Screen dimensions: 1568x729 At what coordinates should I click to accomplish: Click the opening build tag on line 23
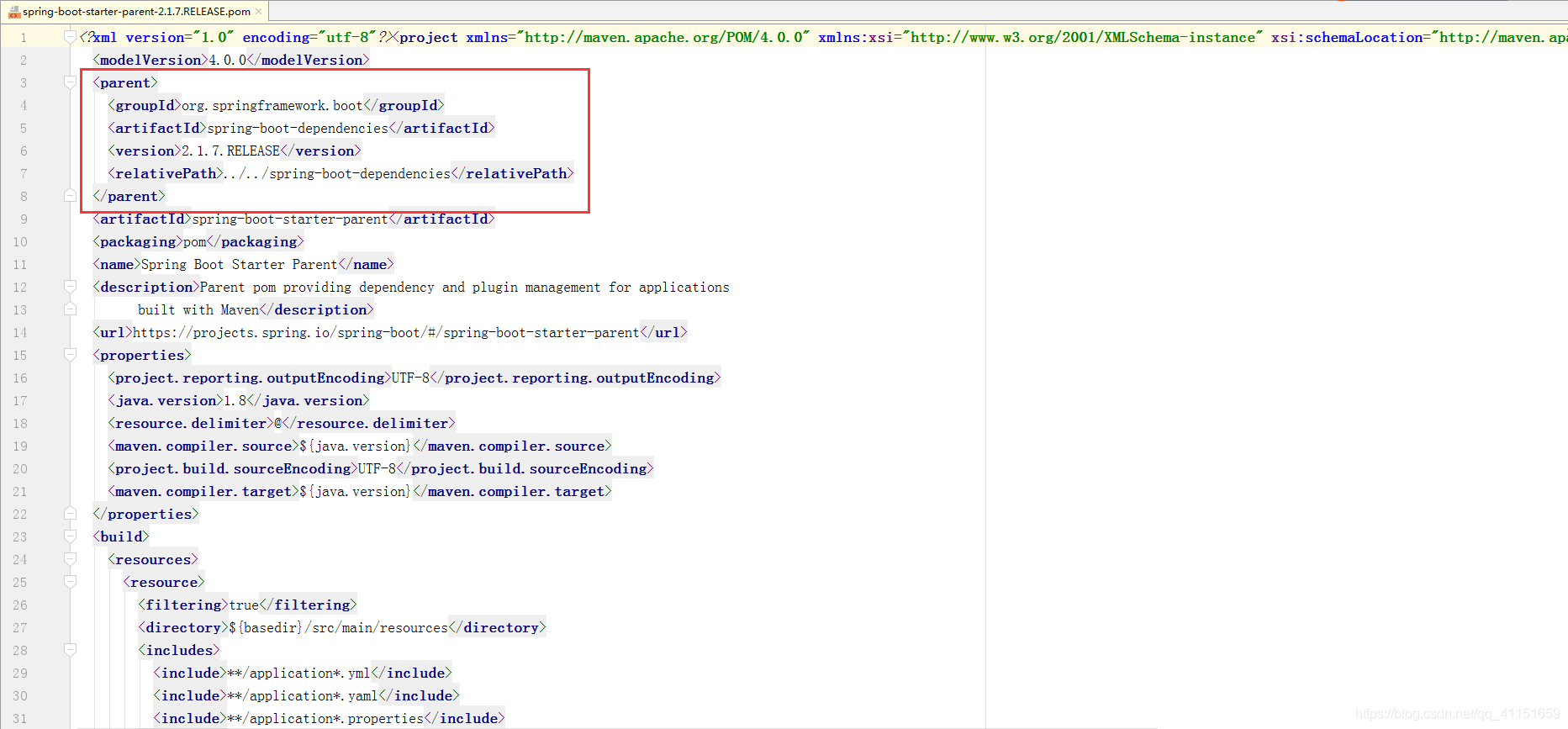(x=120, y=536)
